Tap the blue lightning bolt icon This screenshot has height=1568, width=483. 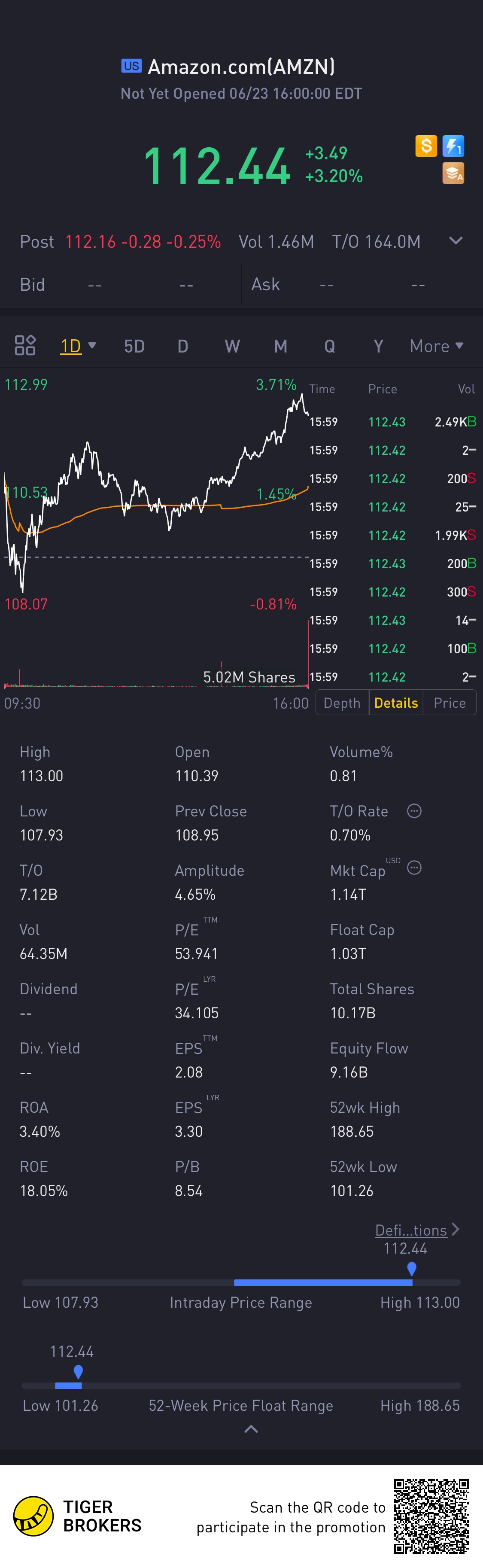click(x=453, y=146)
